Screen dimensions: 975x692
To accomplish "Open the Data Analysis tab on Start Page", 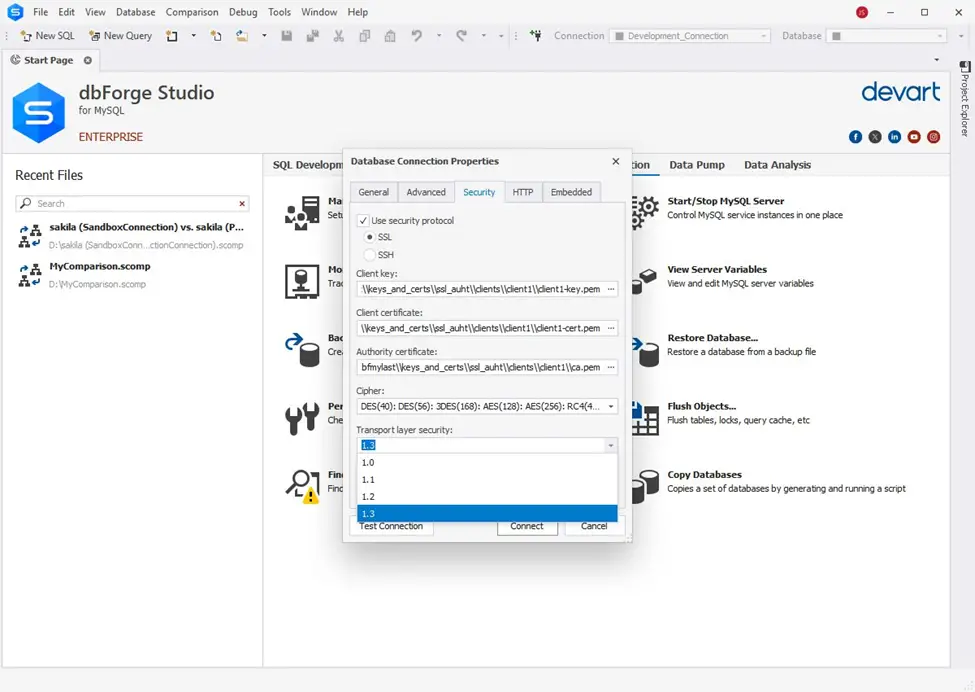I will (x=777, y=165).
